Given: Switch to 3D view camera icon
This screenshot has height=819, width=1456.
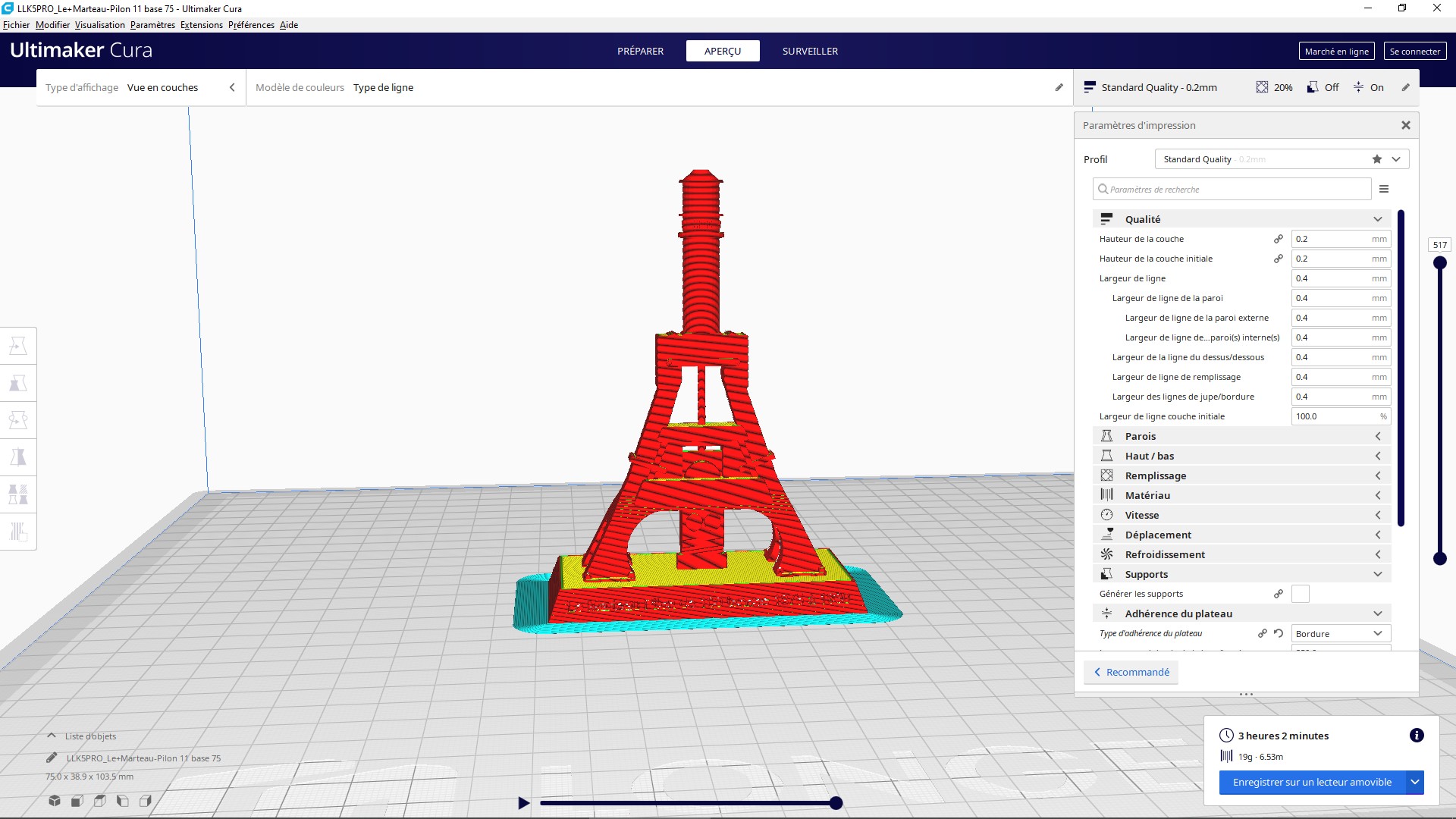Looking at the screenshot, I should tap(55, 801).
